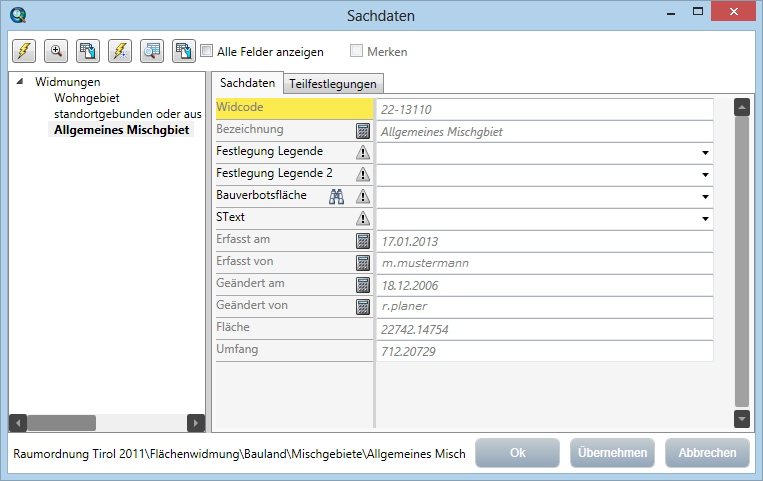Click the Festlegung Legende label
Viewport: 763px width, 481px height.
270,151
